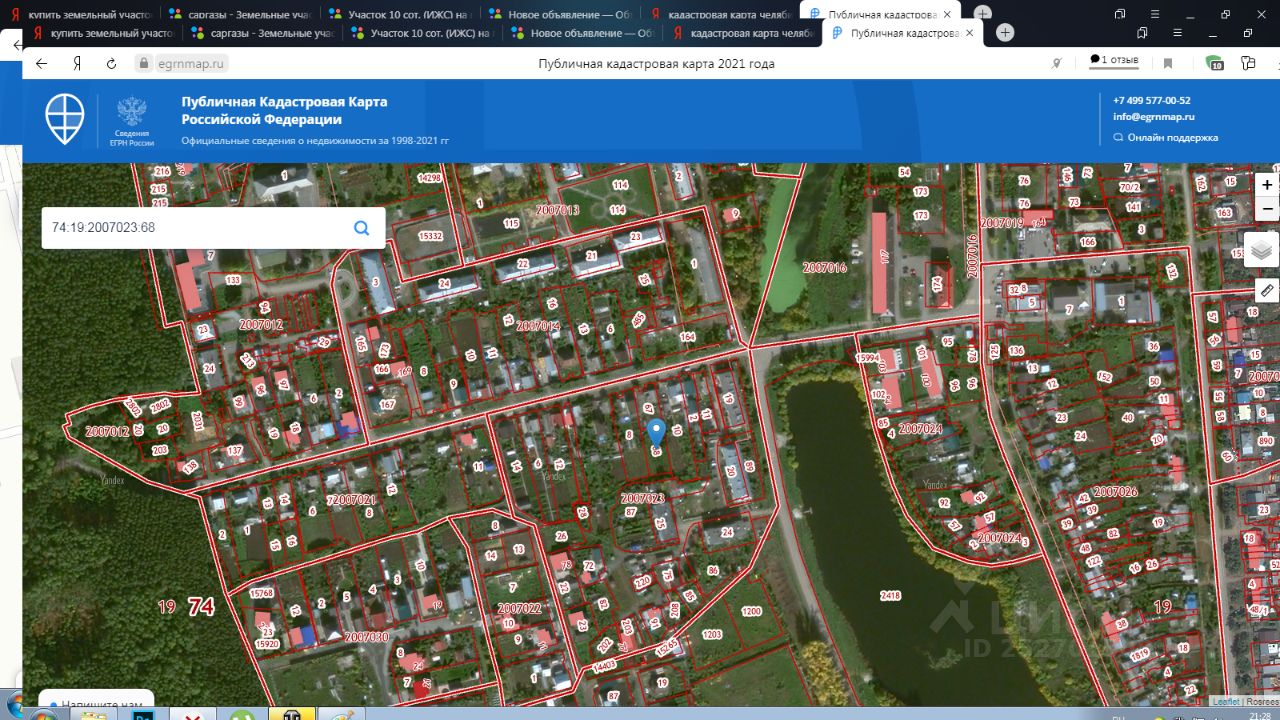The width and height of the screenshot is (1280, 720).
Task: Click the browser back arrow
Action: pos(41,63)
